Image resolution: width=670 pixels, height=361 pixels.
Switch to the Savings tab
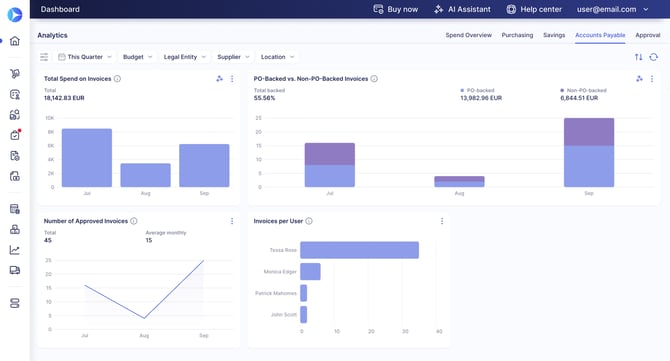click(x=554, y=35)
